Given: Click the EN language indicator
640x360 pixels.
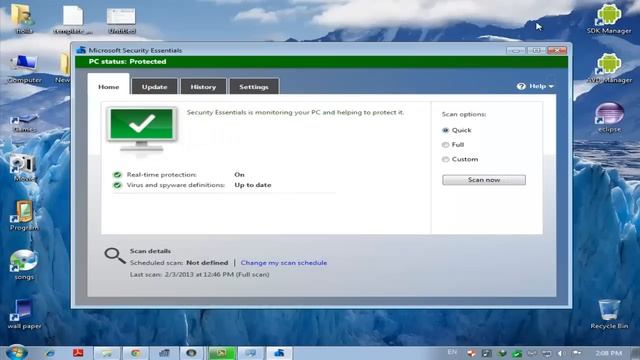Looking at the screenshot, I should [x=452, y=352].
